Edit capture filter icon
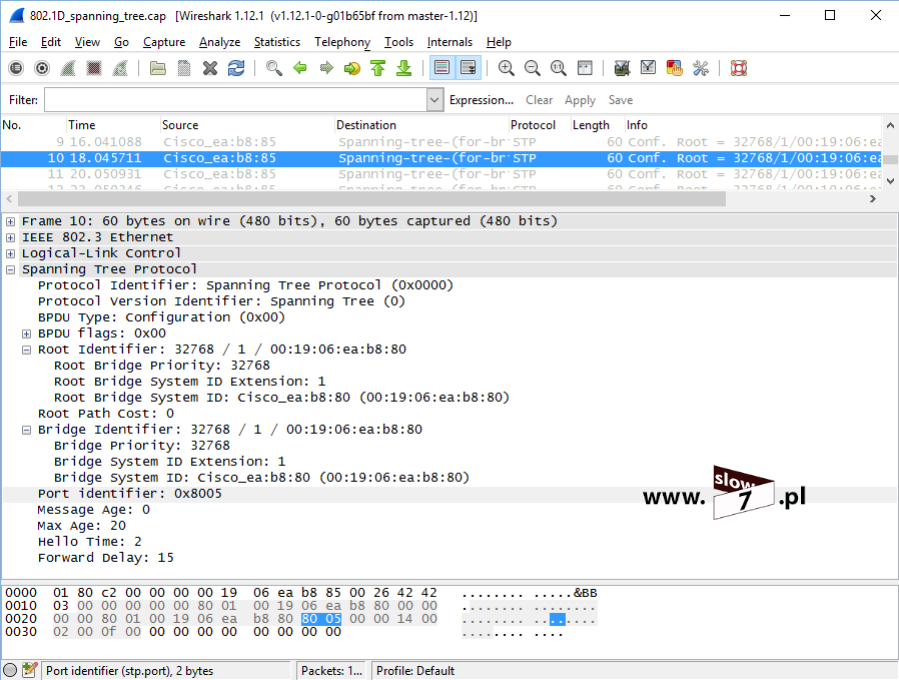899x680 pixels. click(x=622, y=68)
